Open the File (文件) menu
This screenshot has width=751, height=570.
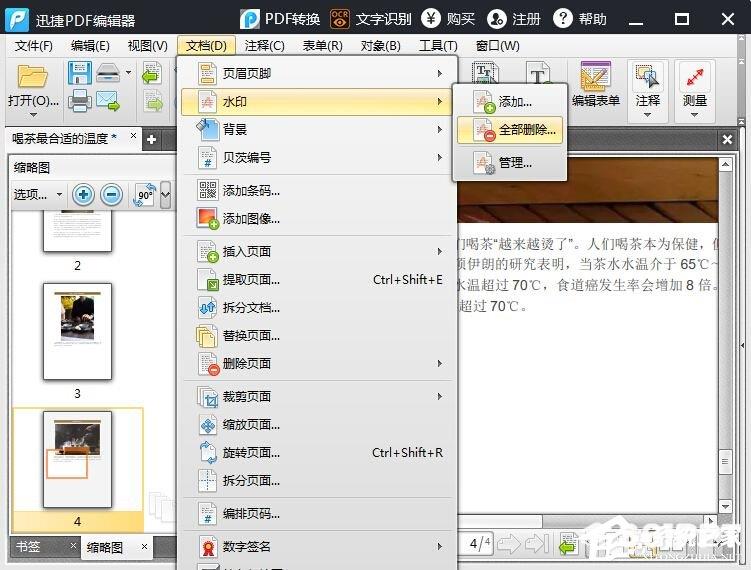(x=34, y=46)
